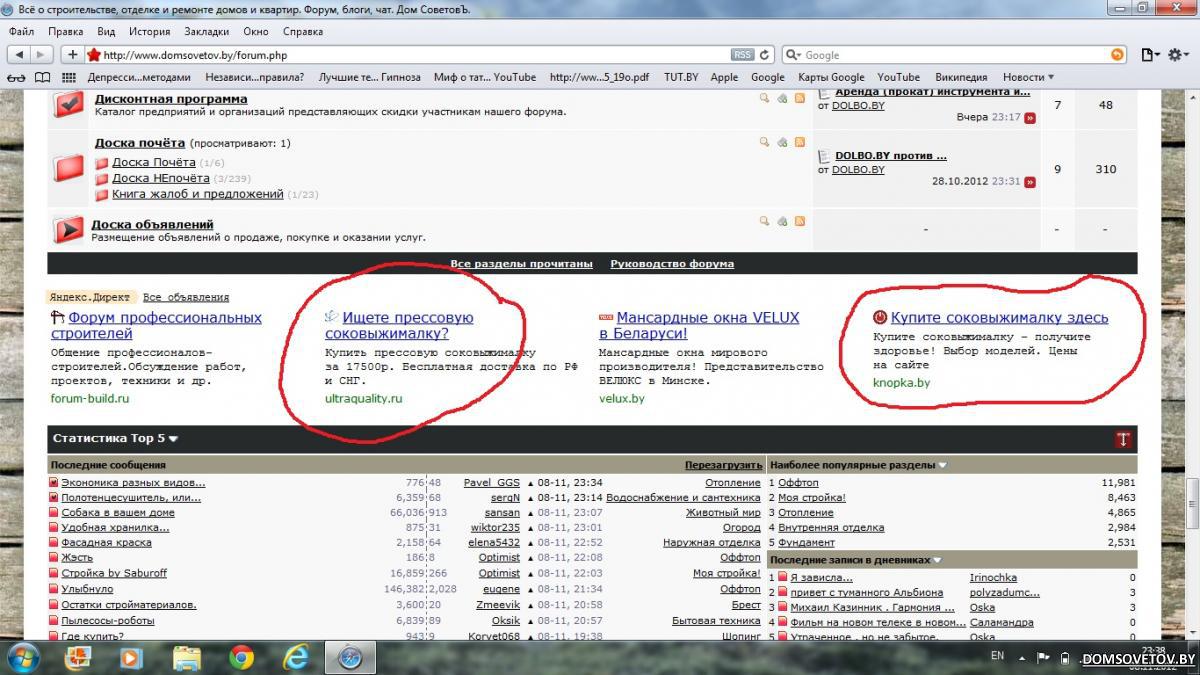The image size is (1200, 675).
Task: Open the Top Sites grid icon
Action: [x=69, y=77]
